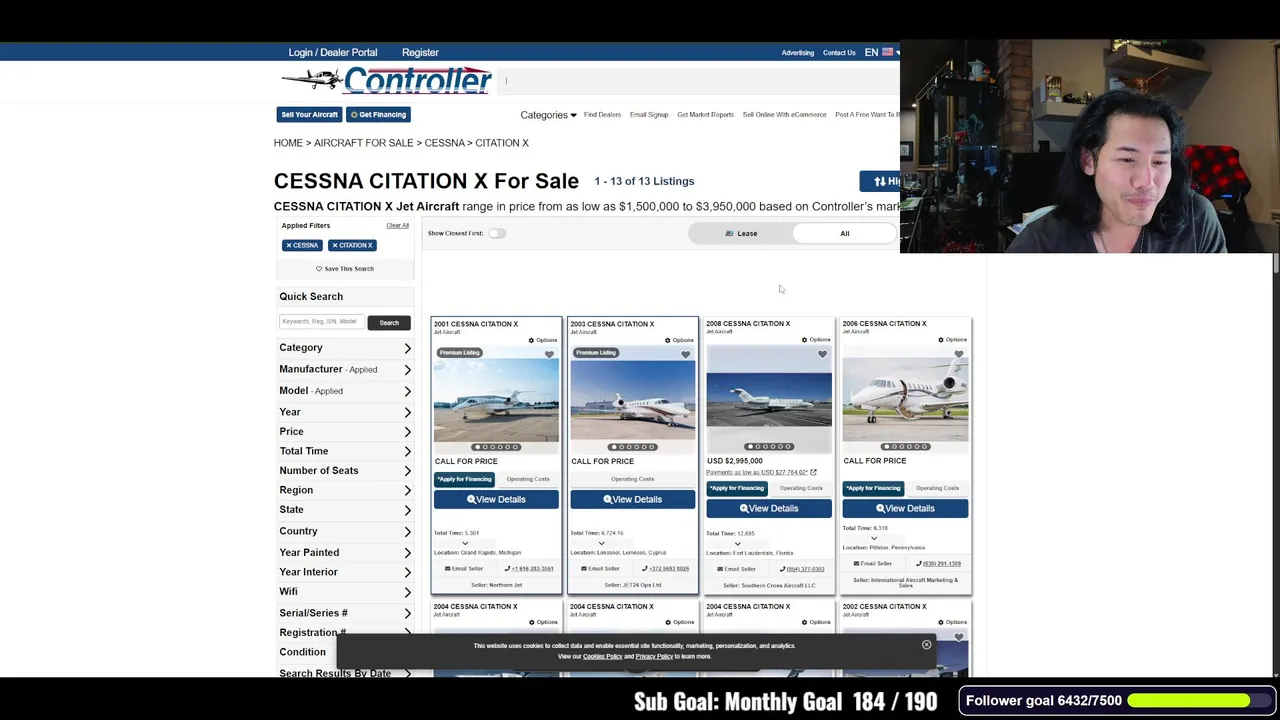
Task: Expand the Year Painted filter
Action: coord(345,552)
